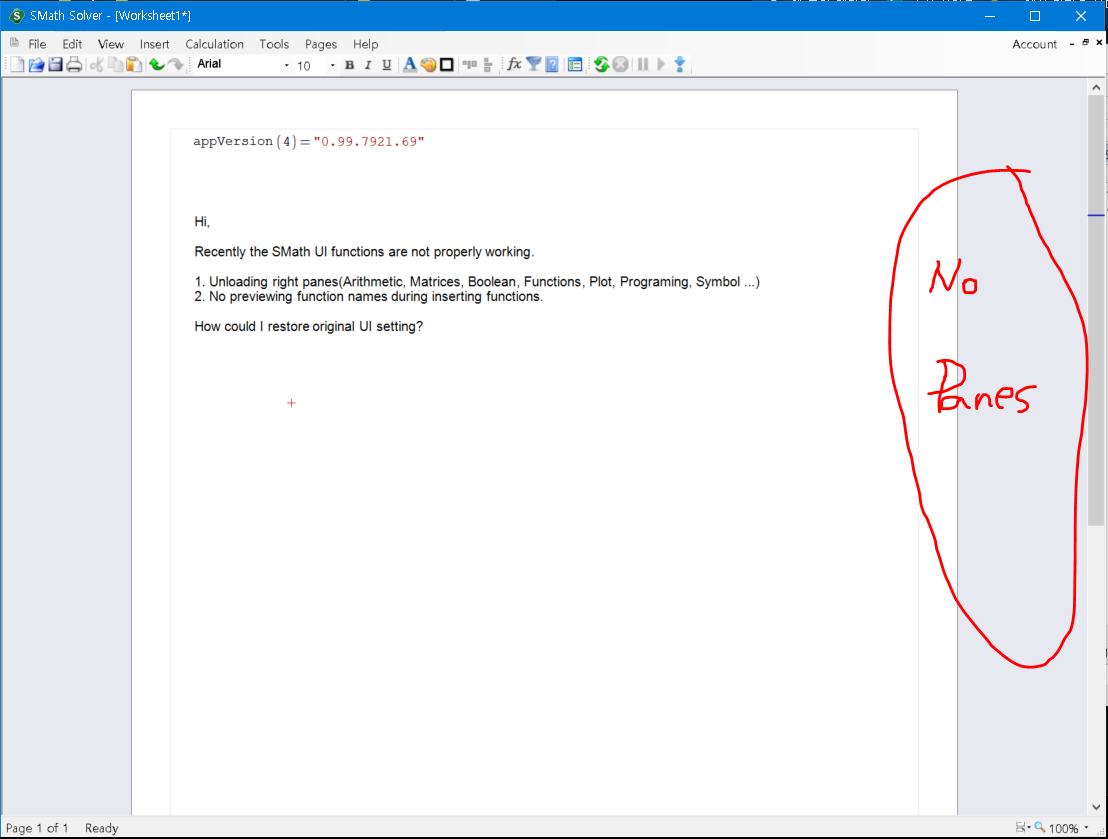Print the worksheet using the printer icon
The height and width of the screenshot is (839, 1108).
tap(74, 65)
